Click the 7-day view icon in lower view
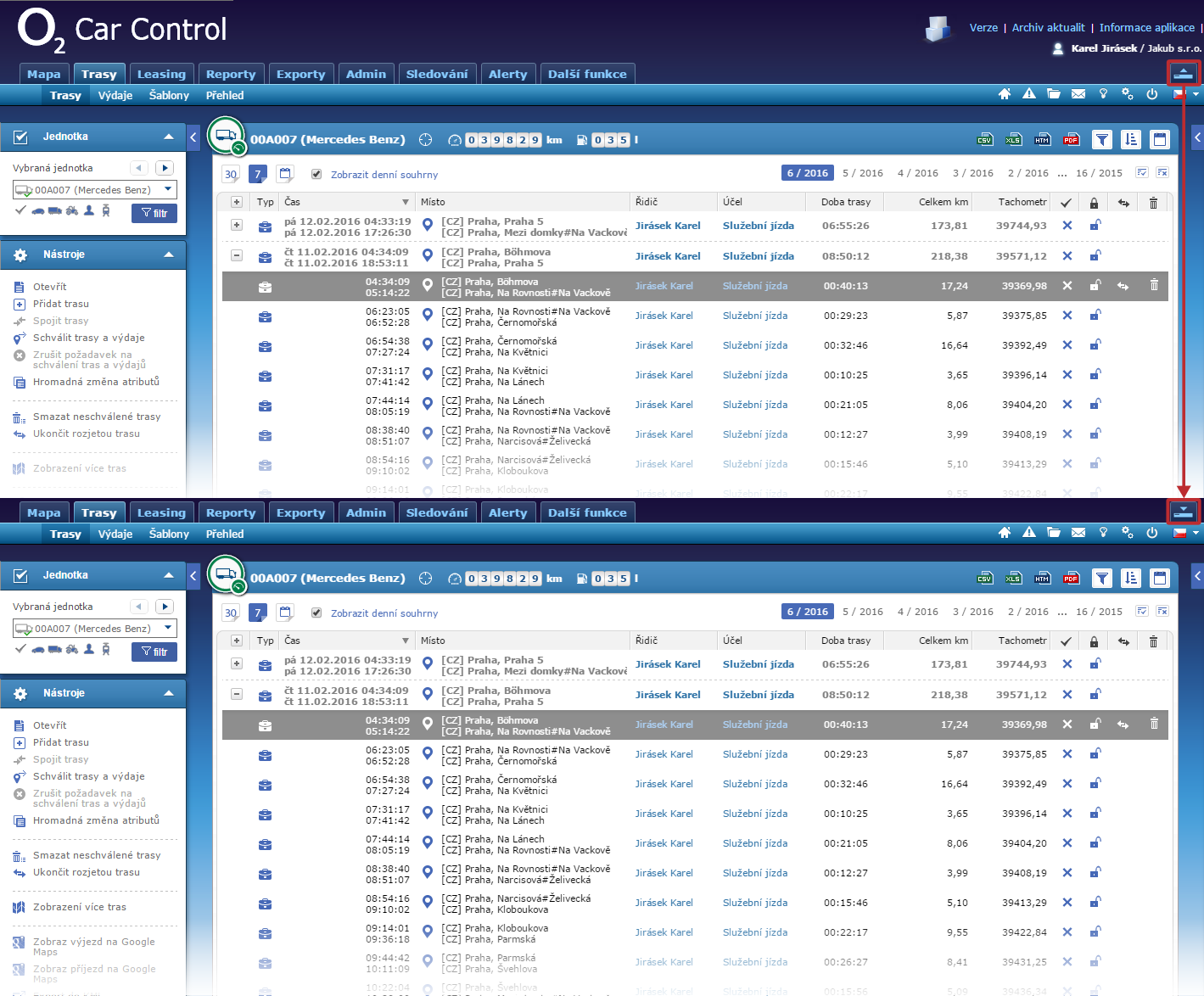This screenshot has width=1204, height=996. 258,613
